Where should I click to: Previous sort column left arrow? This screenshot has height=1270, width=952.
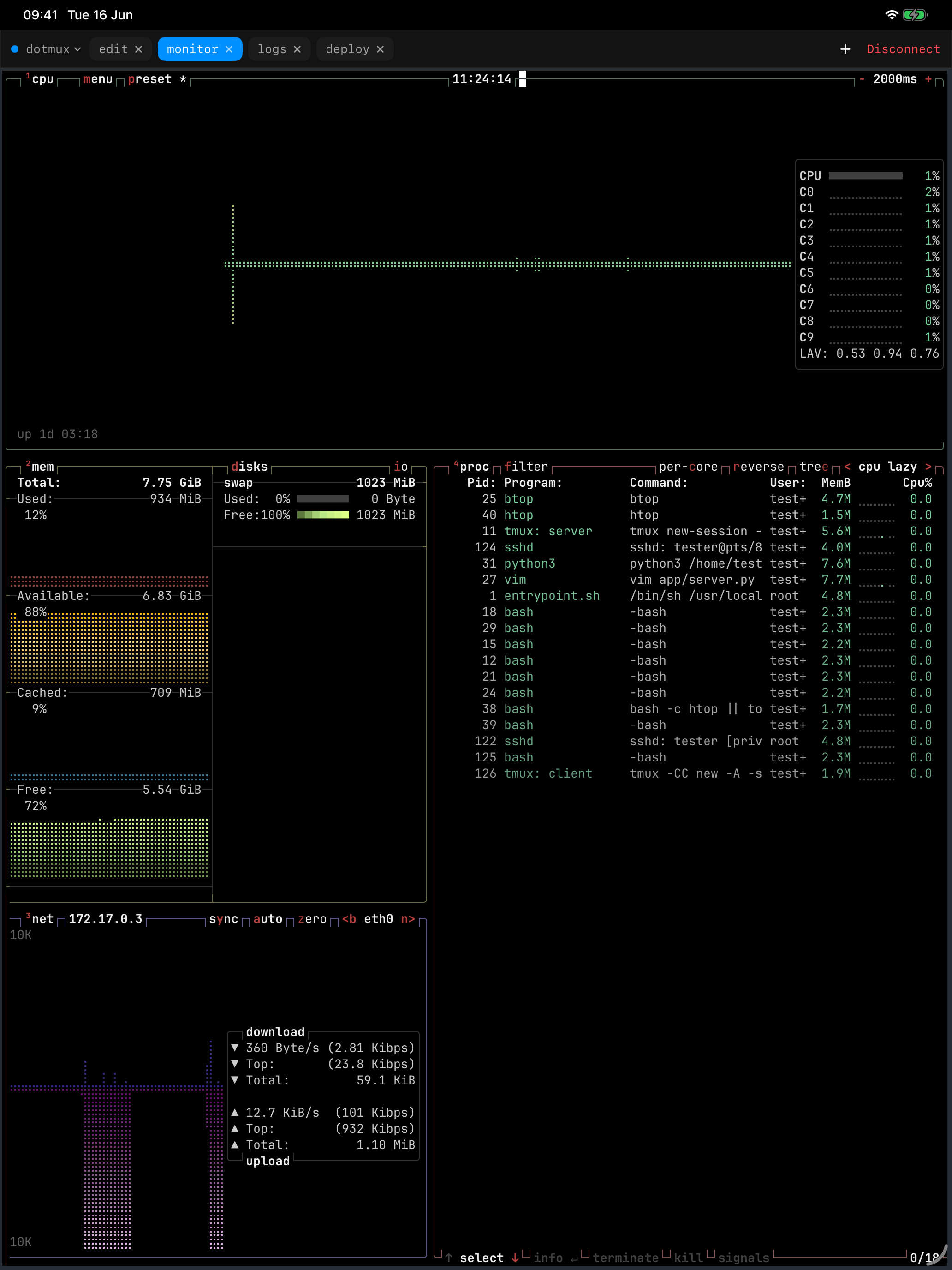click(847, 467)
